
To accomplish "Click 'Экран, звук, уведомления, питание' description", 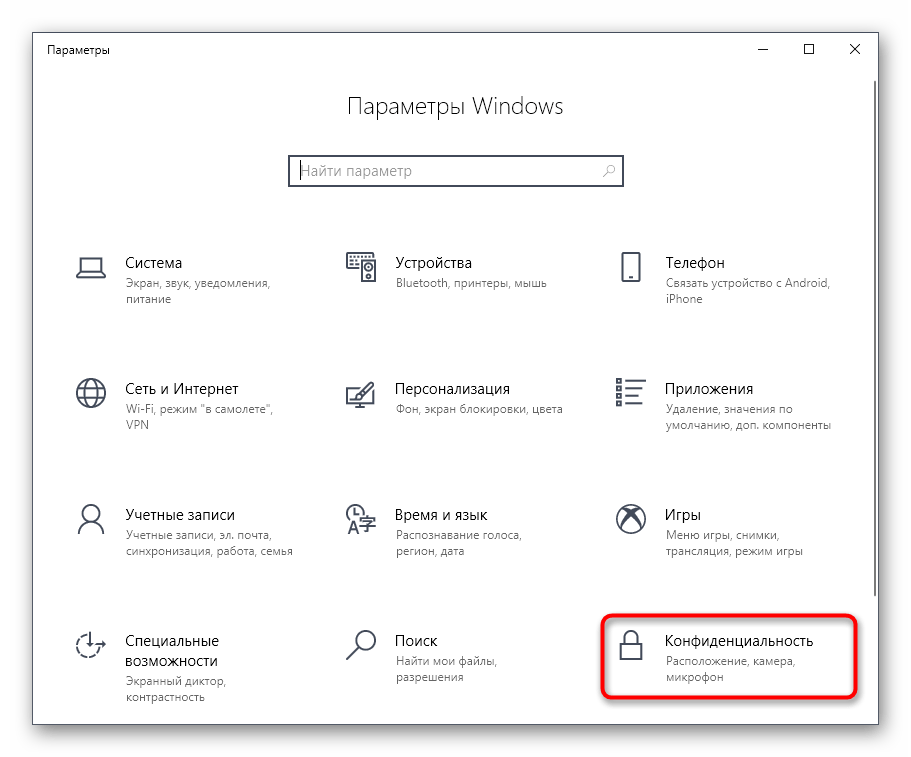I will (198, 291).
